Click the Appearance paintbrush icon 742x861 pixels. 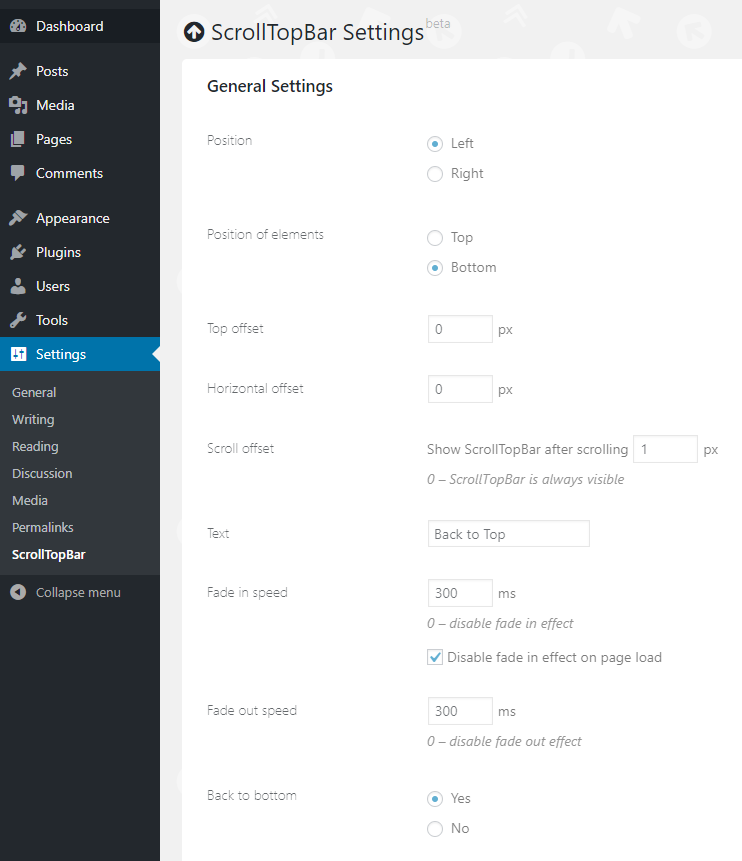coord(18,218)
